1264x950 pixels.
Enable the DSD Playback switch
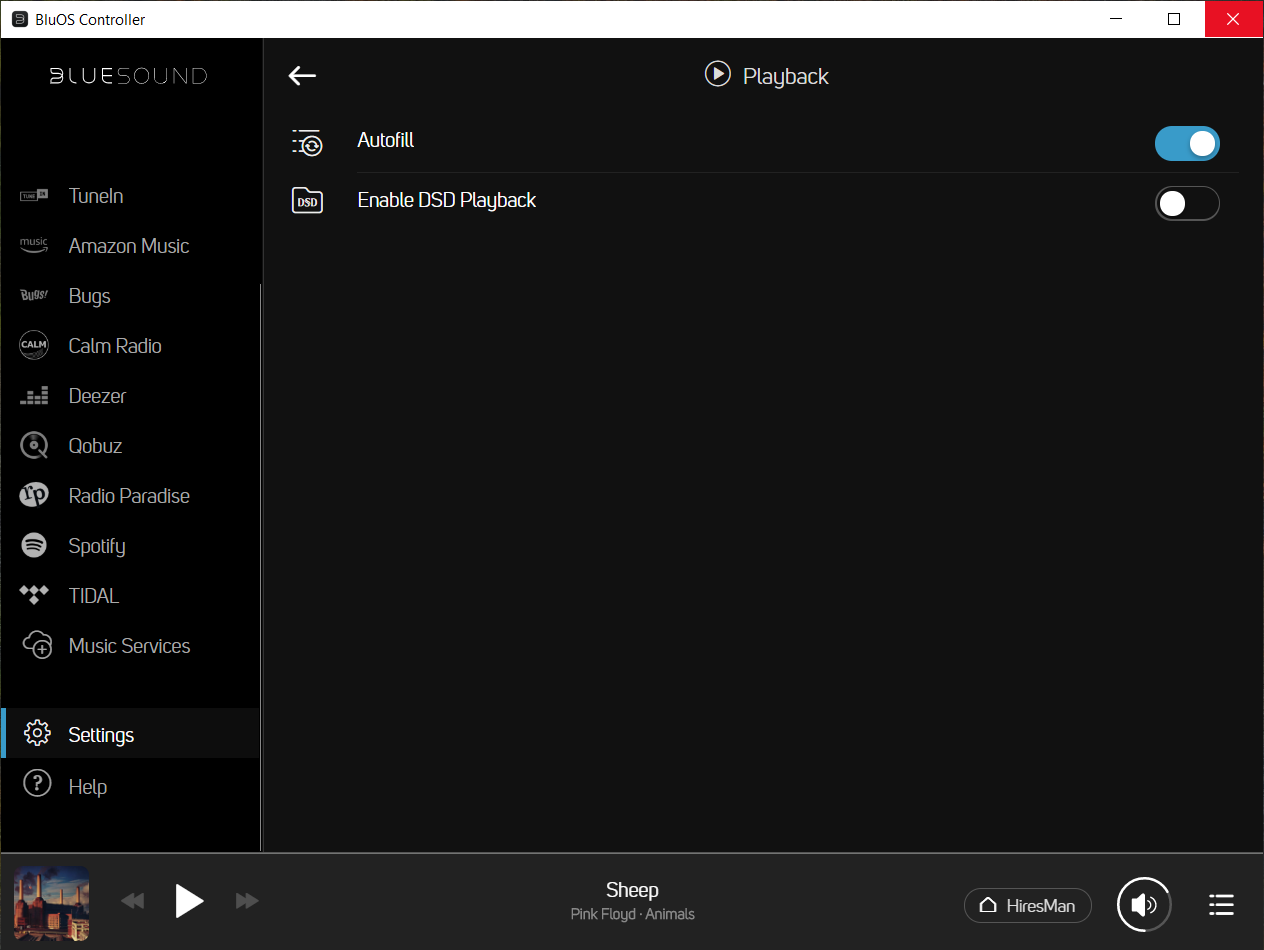coord(1187,204)
